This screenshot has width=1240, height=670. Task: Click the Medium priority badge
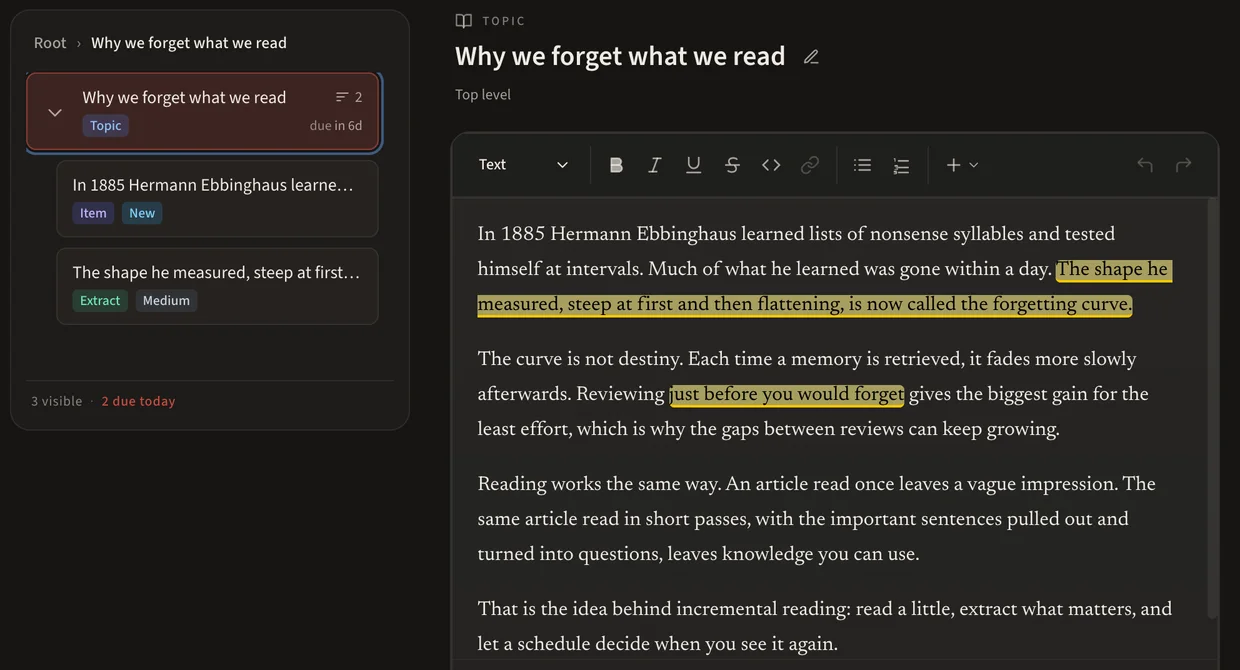pos(166,300)
